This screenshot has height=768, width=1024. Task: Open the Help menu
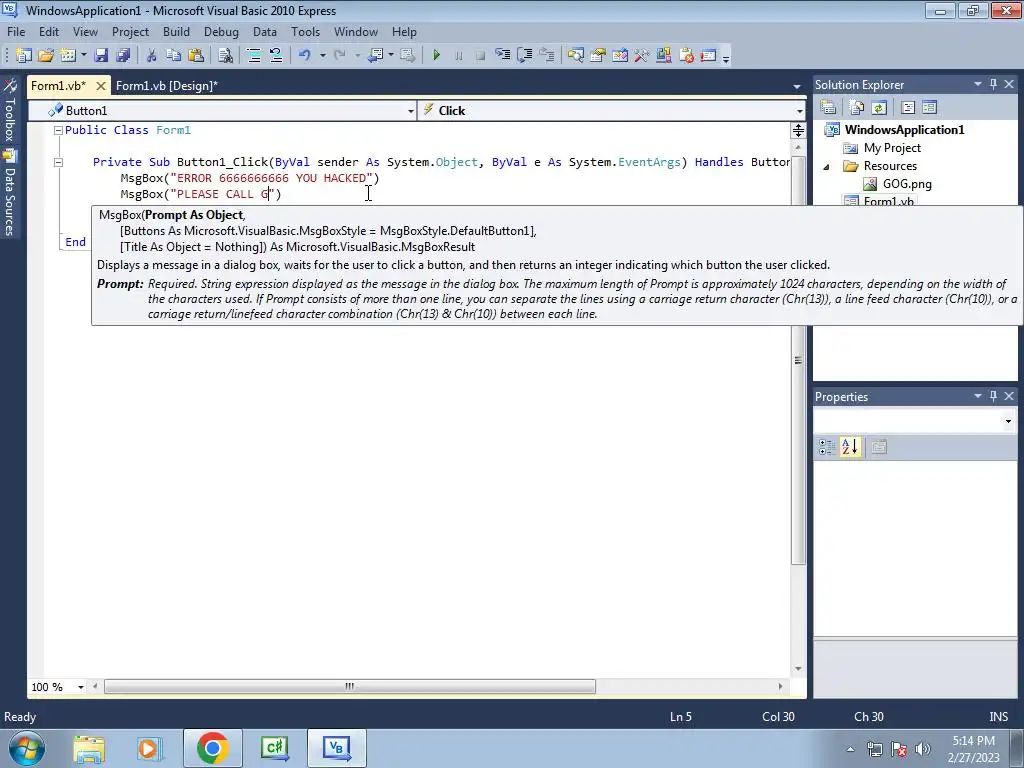click(404, 31)
